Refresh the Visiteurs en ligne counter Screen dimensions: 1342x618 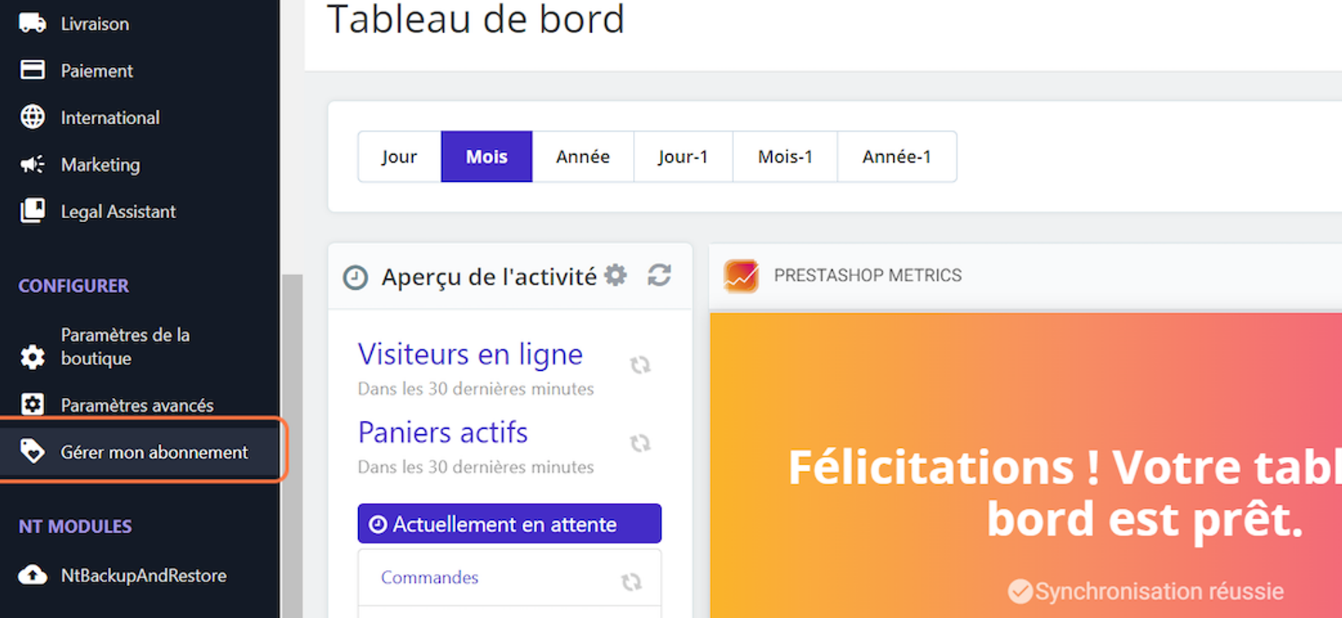coord(640,365)
